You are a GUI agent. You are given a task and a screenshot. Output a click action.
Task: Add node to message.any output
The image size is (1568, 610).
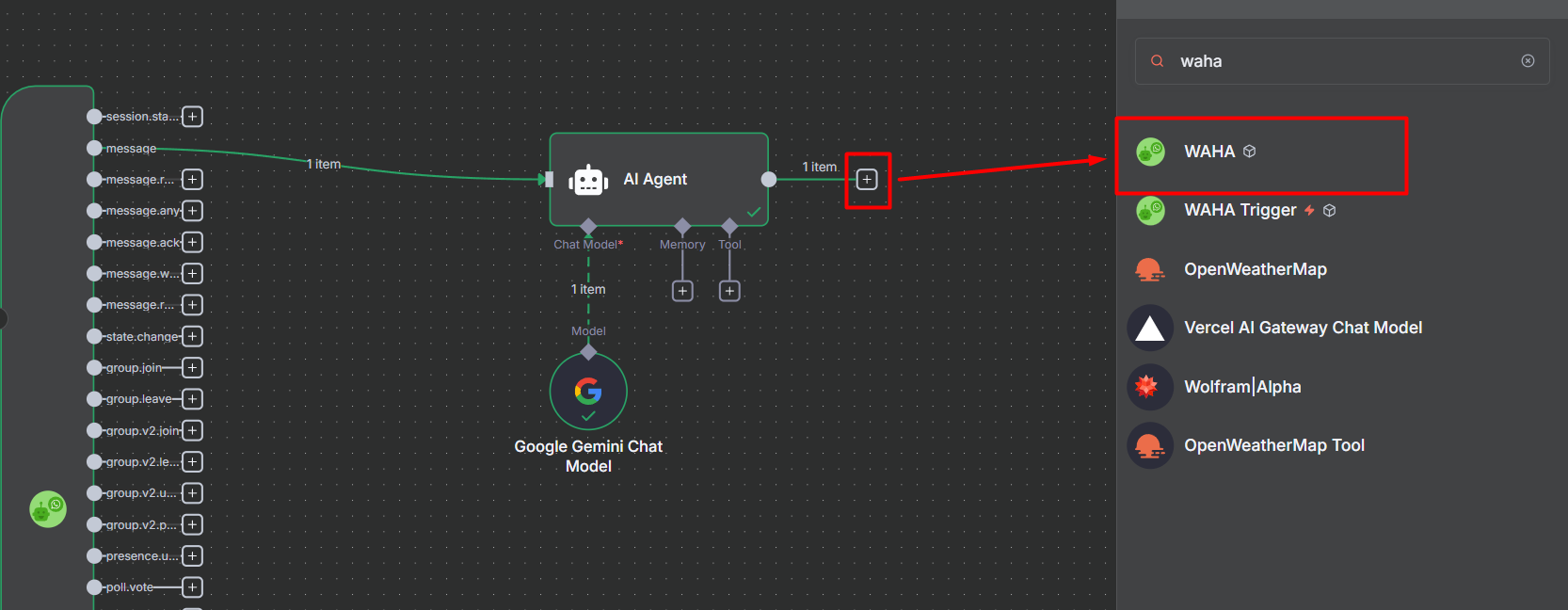click(x=192, y=211)
